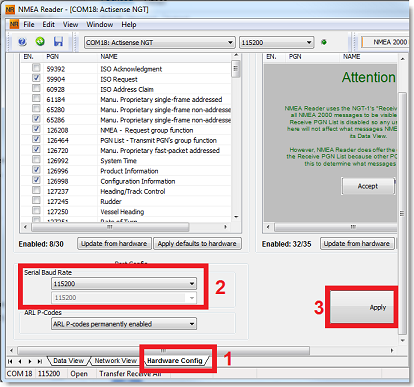Click the NR application icon in title bar
The image size is (414, 387).
pyautogui.click(x=10, y=9)
